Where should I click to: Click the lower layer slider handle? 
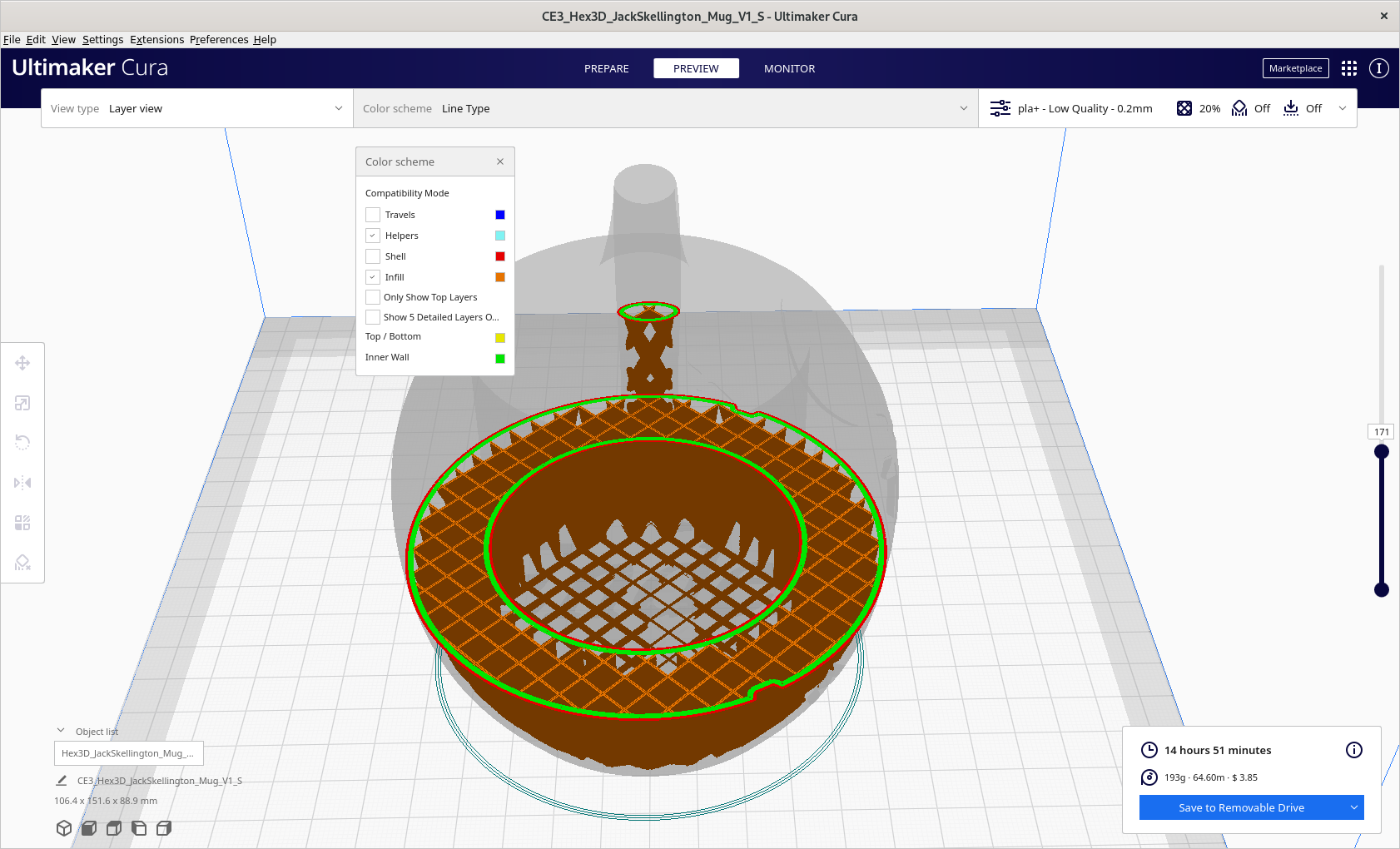click(x=1382, y=590)
